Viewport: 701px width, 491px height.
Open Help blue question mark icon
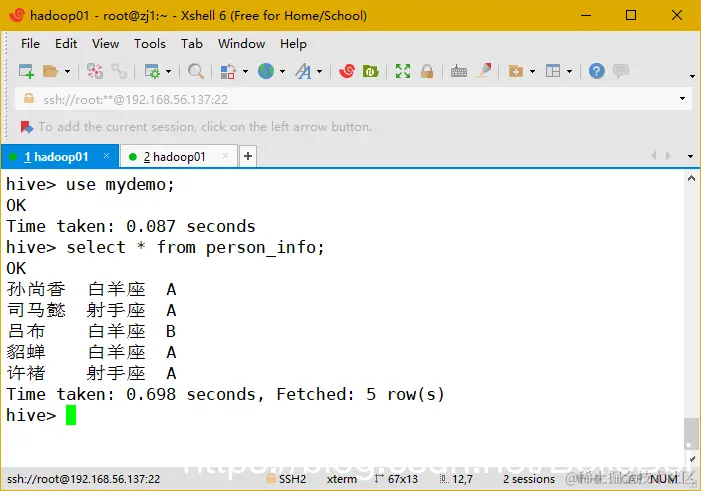point(596,71)
